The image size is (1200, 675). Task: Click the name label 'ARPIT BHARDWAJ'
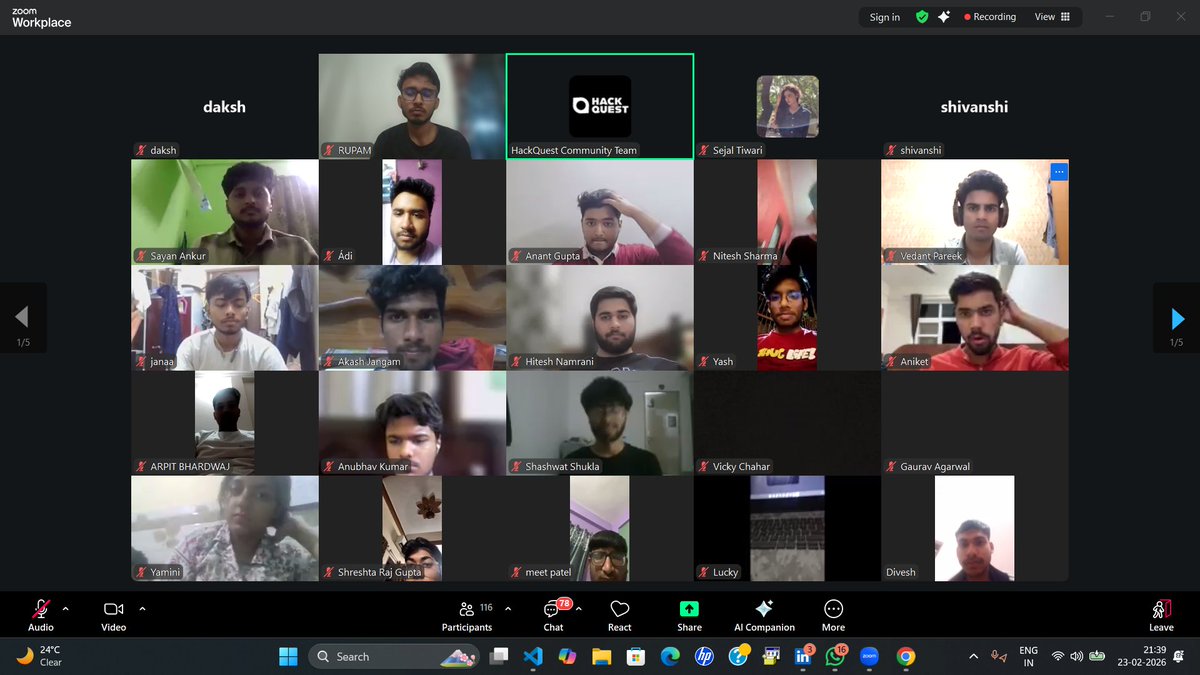[192, 466]
